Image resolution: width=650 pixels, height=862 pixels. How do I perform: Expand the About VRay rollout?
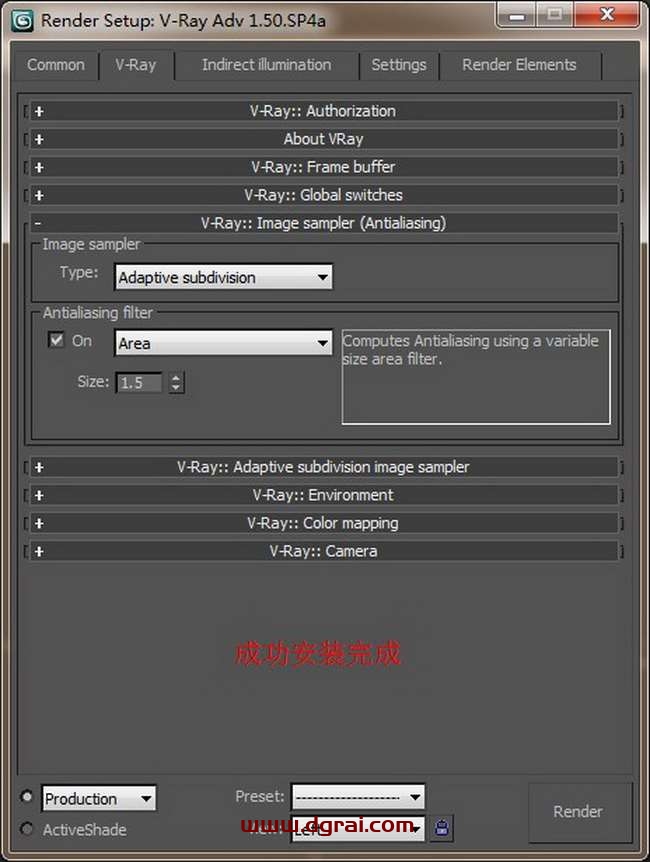click(x=323, y=139)
